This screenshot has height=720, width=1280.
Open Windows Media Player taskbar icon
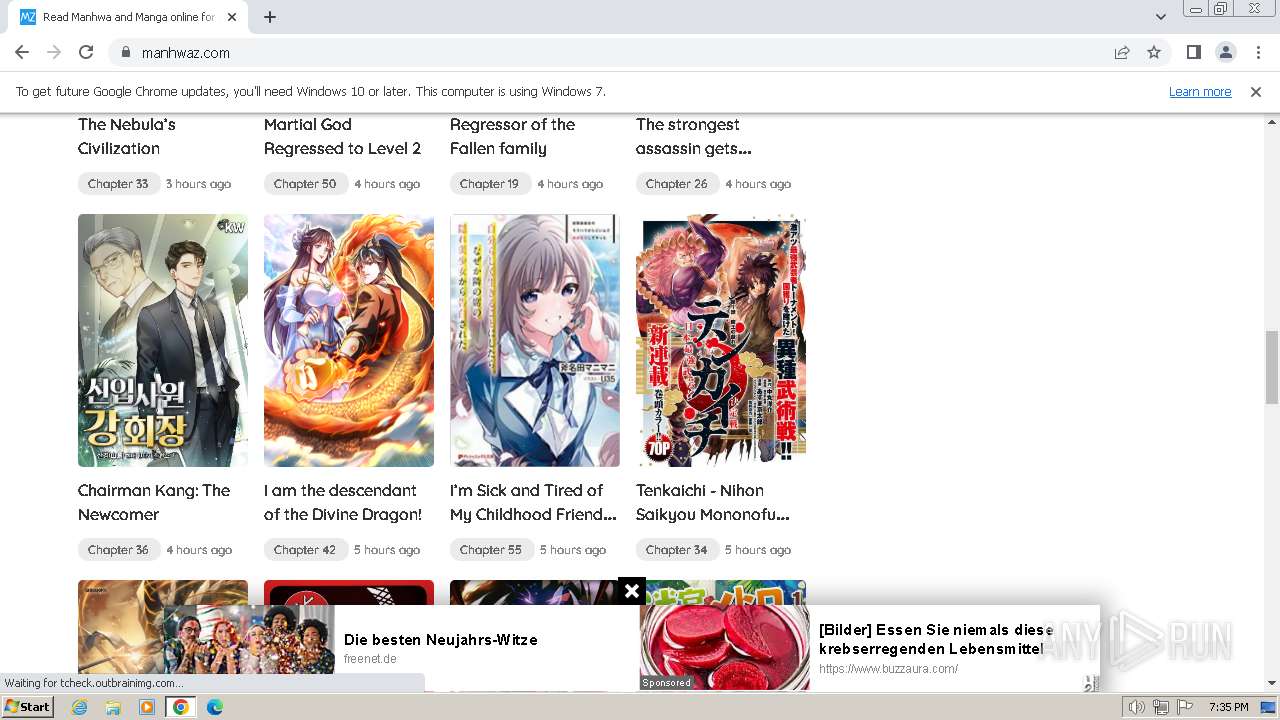click(147, 707)
